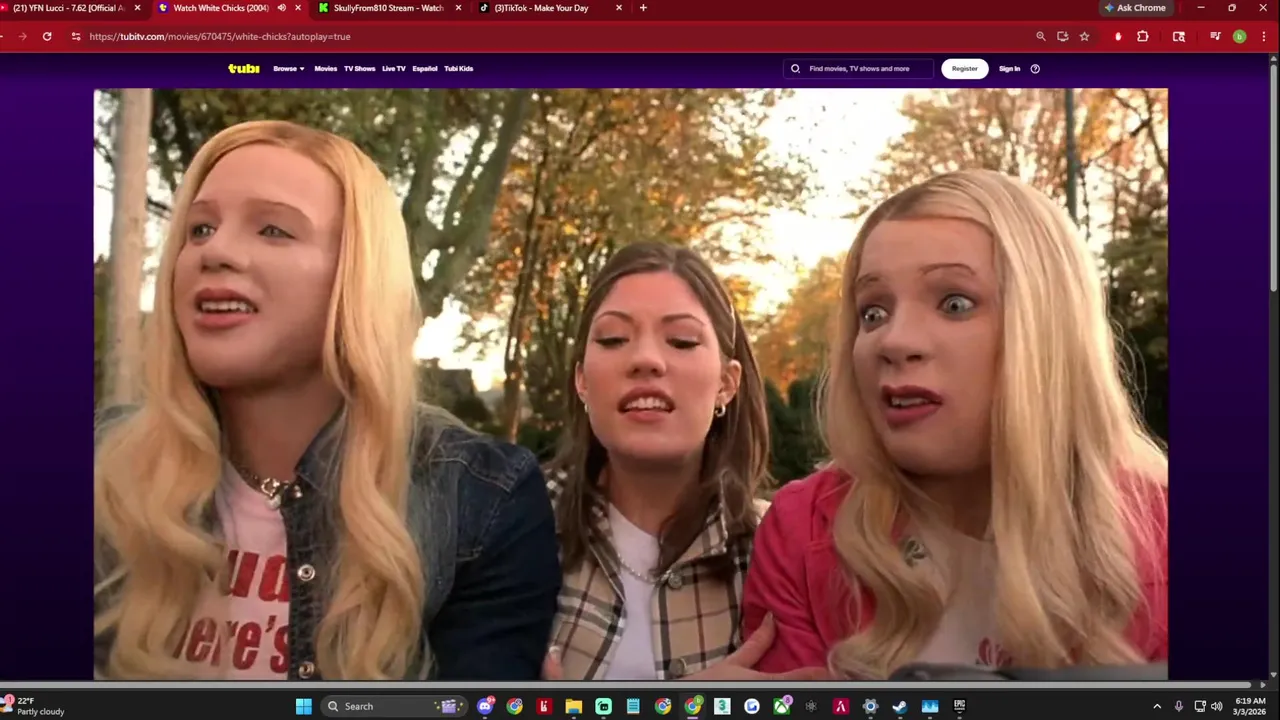Click the Tubi search input field
The image size is (1280, 720).
tap(858, 69)
